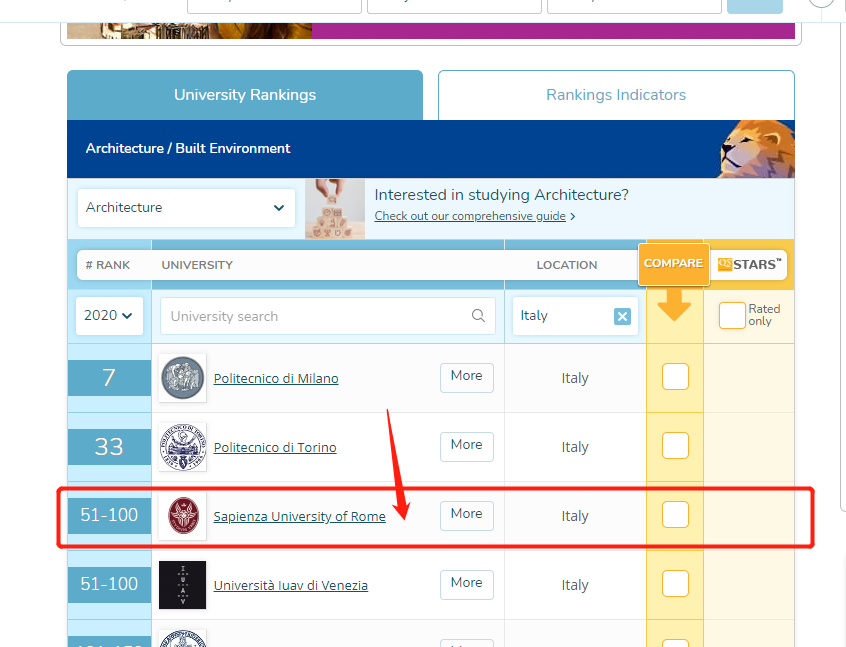
Task: Click the QS Stars badge
Action: [x=750, y=265]
